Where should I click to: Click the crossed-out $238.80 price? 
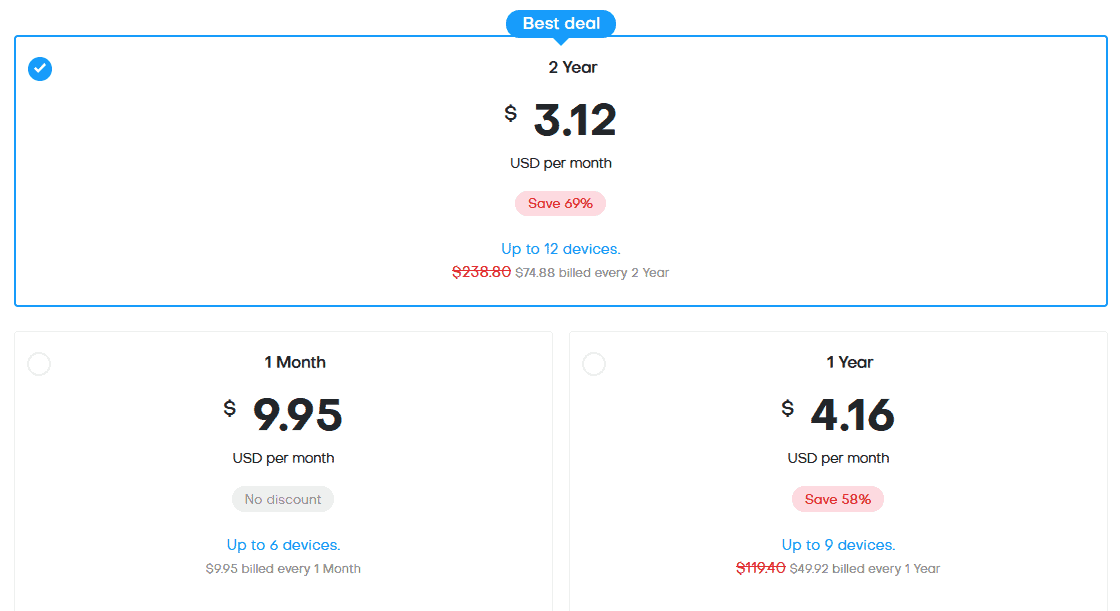pyautogui.click(x=481, y=272)
